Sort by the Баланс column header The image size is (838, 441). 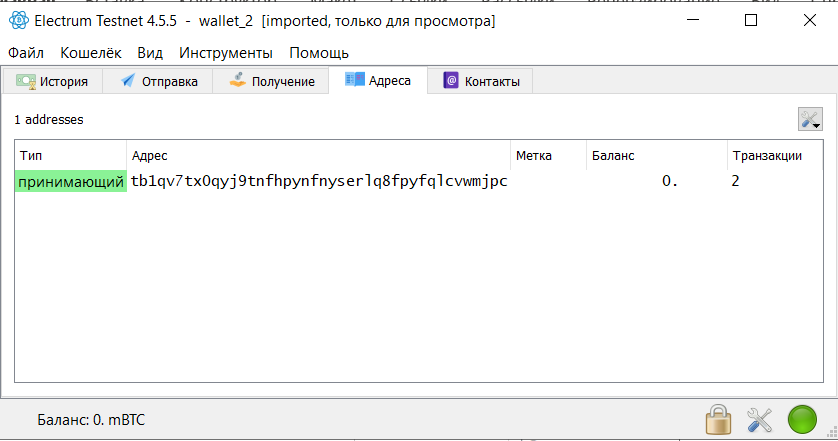coord(657,156)
